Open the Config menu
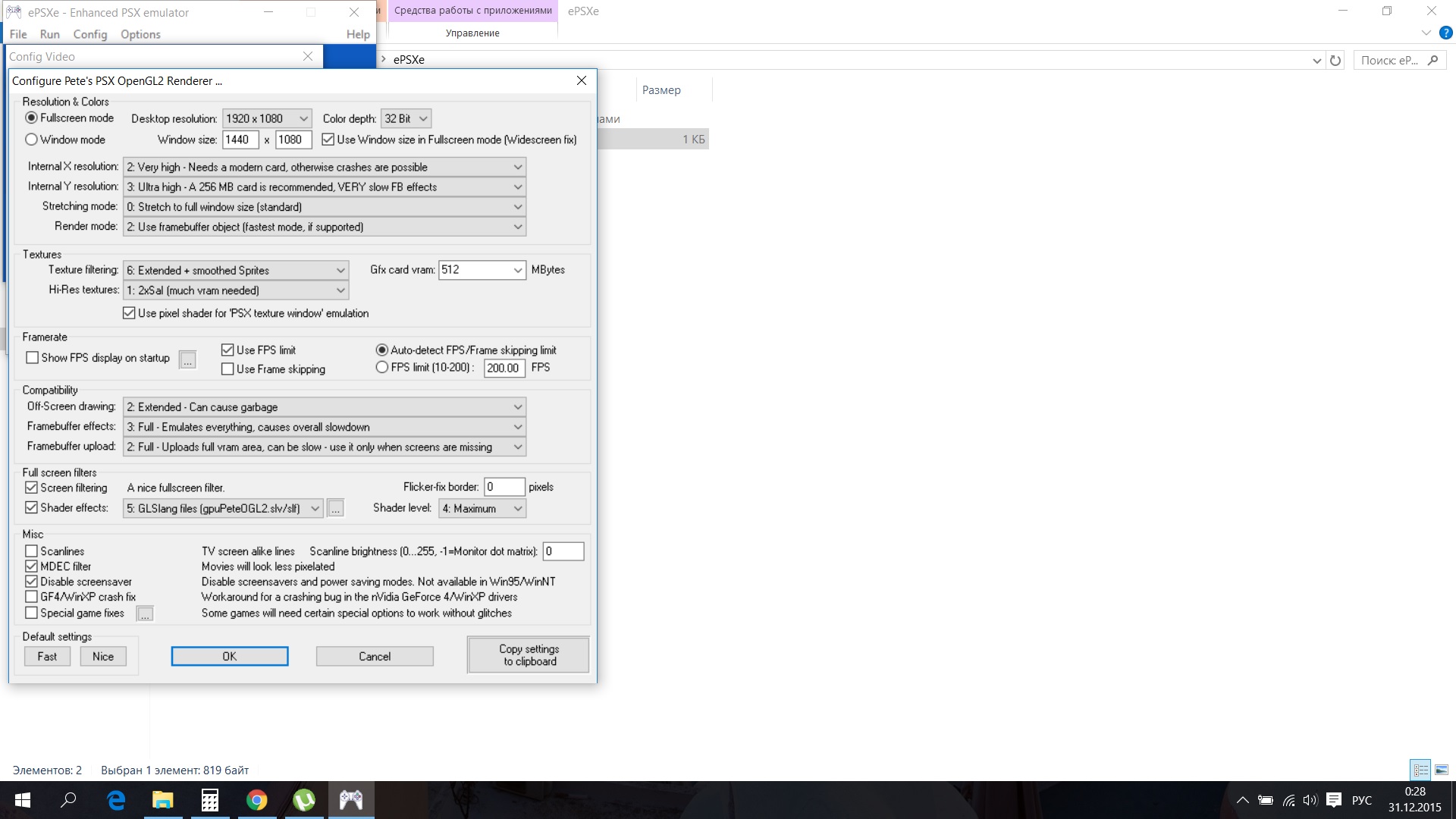 point(90,34)
